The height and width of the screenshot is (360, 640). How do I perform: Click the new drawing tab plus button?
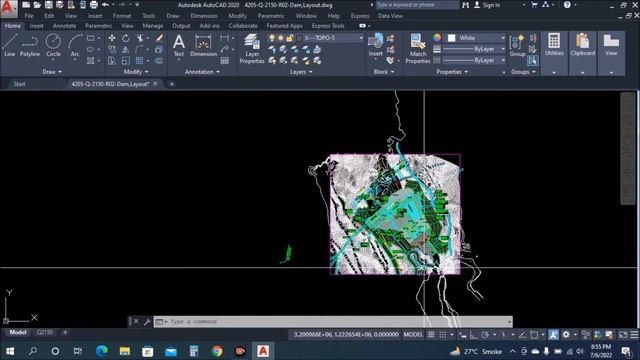click(x=171, y=84)
